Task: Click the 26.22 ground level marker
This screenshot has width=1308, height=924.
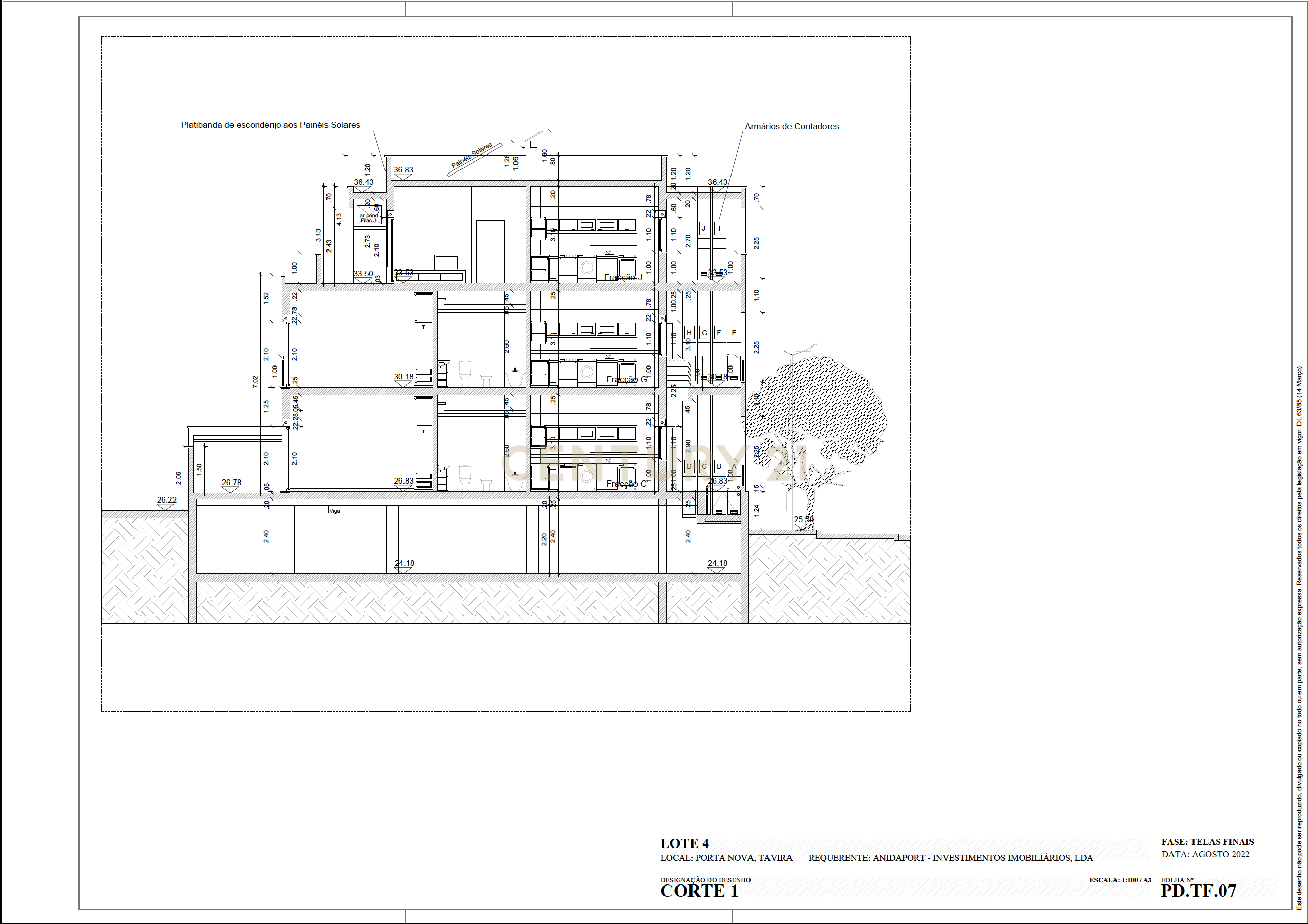Action: pos(166,500)
